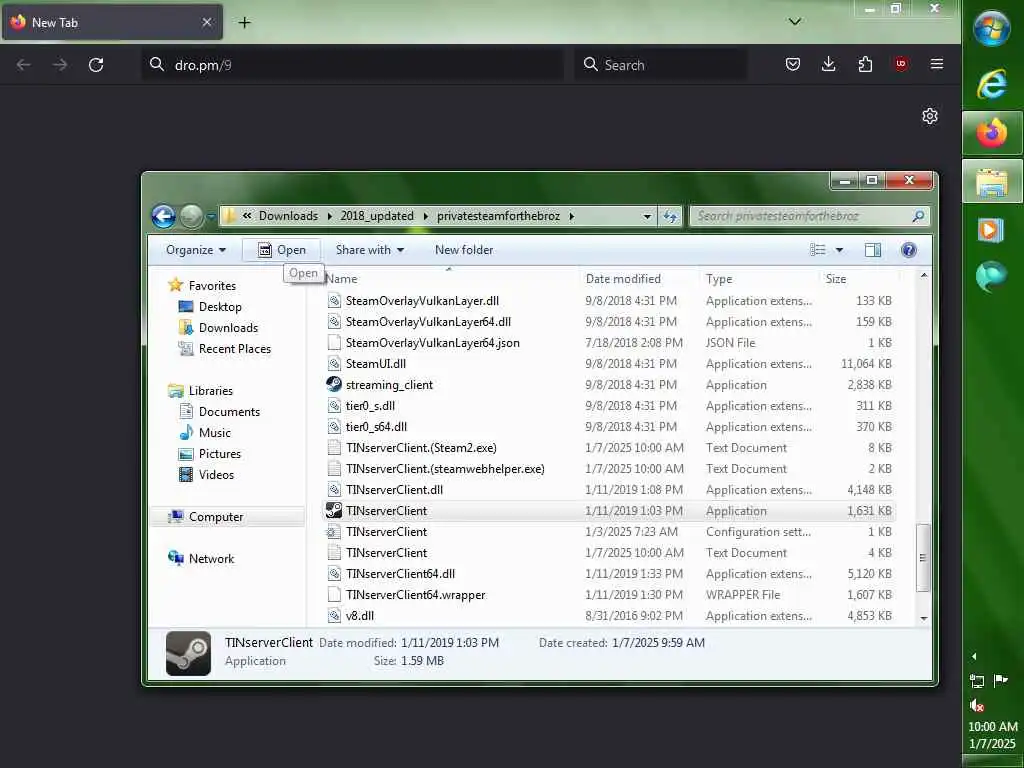Click scroll up arrow of file list

(x=923, y=276)
